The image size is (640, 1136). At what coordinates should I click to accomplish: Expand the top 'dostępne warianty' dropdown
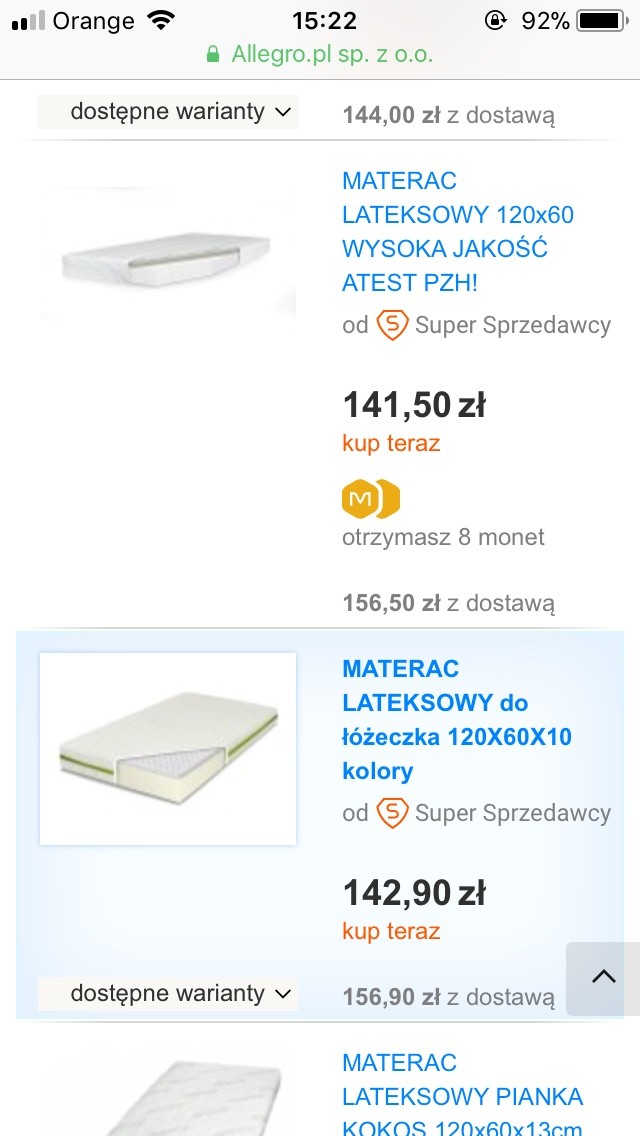[x=168, y=112]
